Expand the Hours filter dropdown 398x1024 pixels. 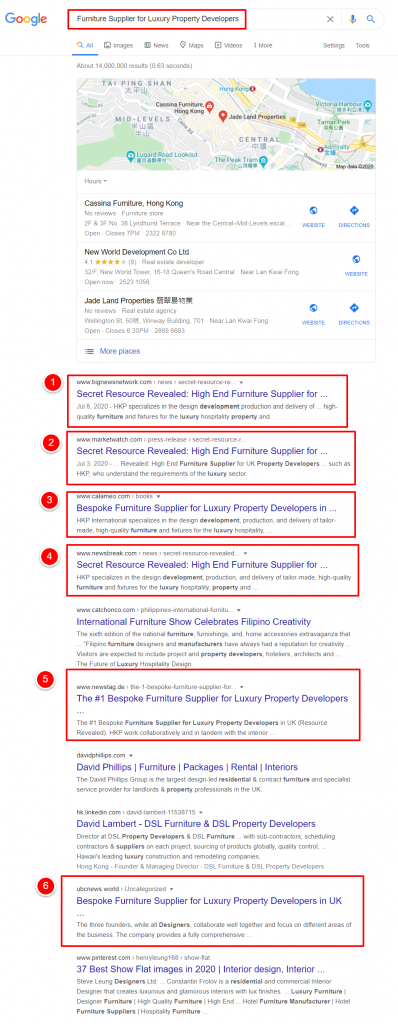click(x=95, y=180)
